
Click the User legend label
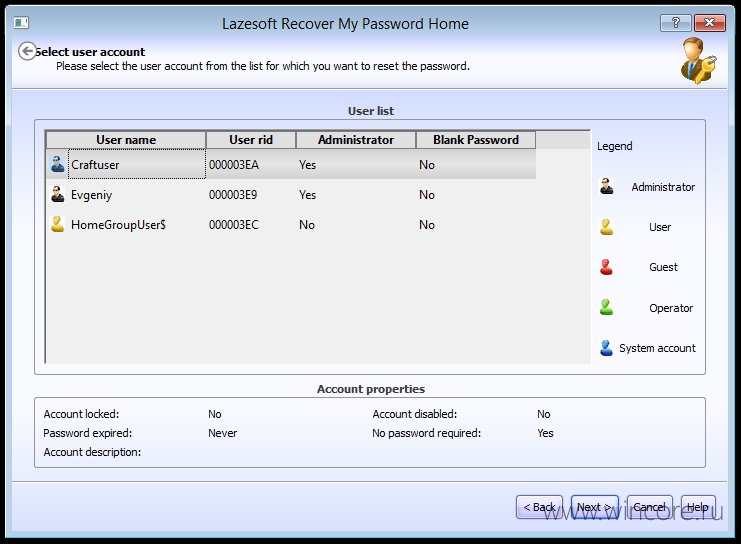coord(660,227)
